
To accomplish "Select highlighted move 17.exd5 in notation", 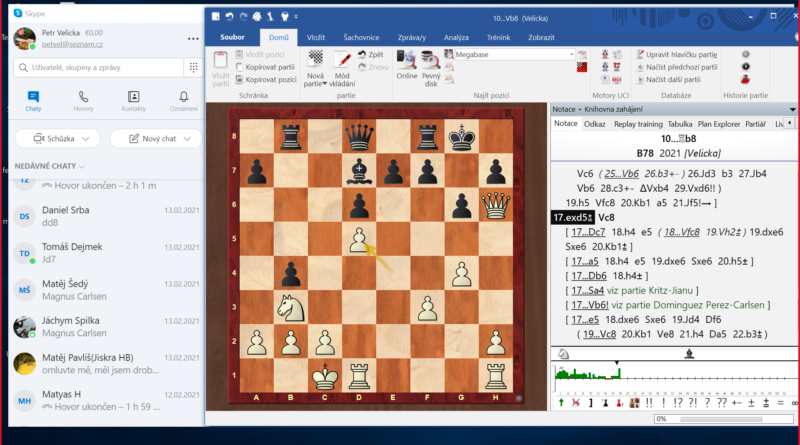I will point(572,217).
